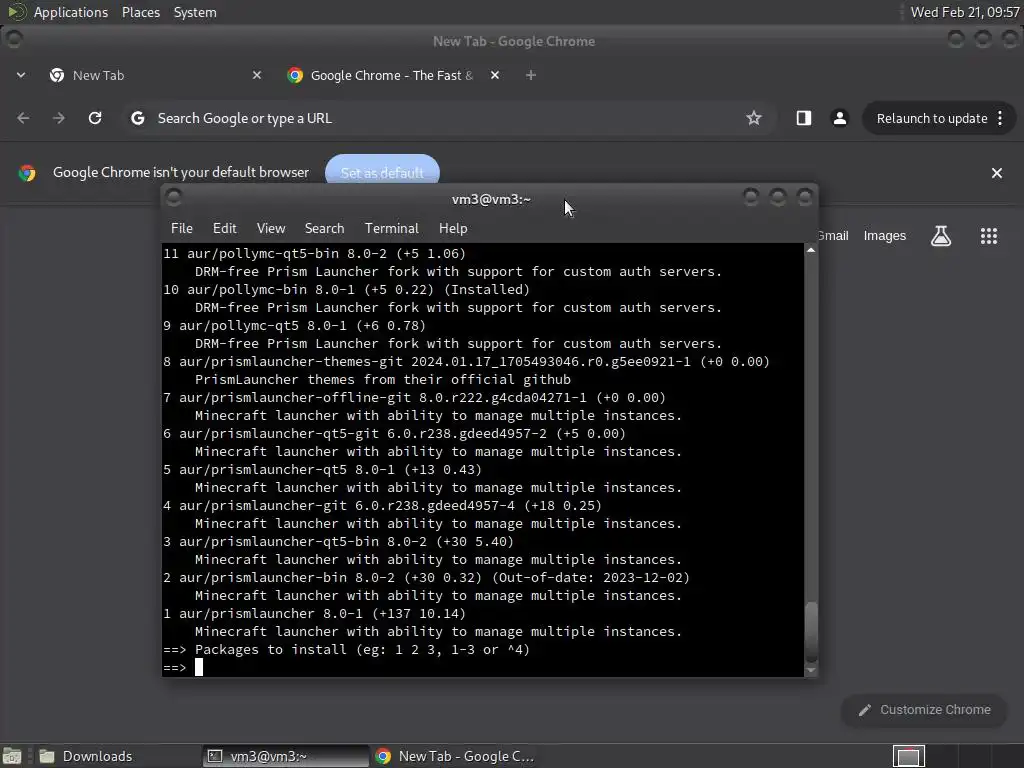
Task: Open the terminal View menu
Action: (270, 228)
